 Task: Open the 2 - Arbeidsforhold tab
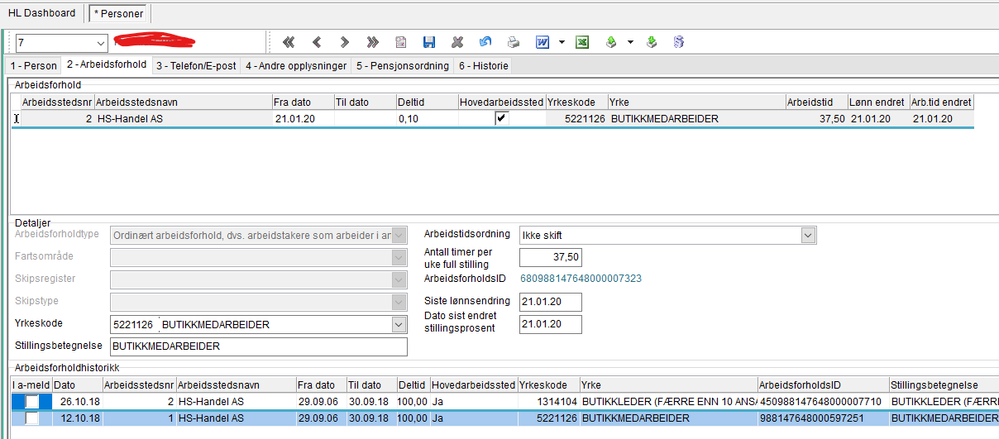point(107,65)
